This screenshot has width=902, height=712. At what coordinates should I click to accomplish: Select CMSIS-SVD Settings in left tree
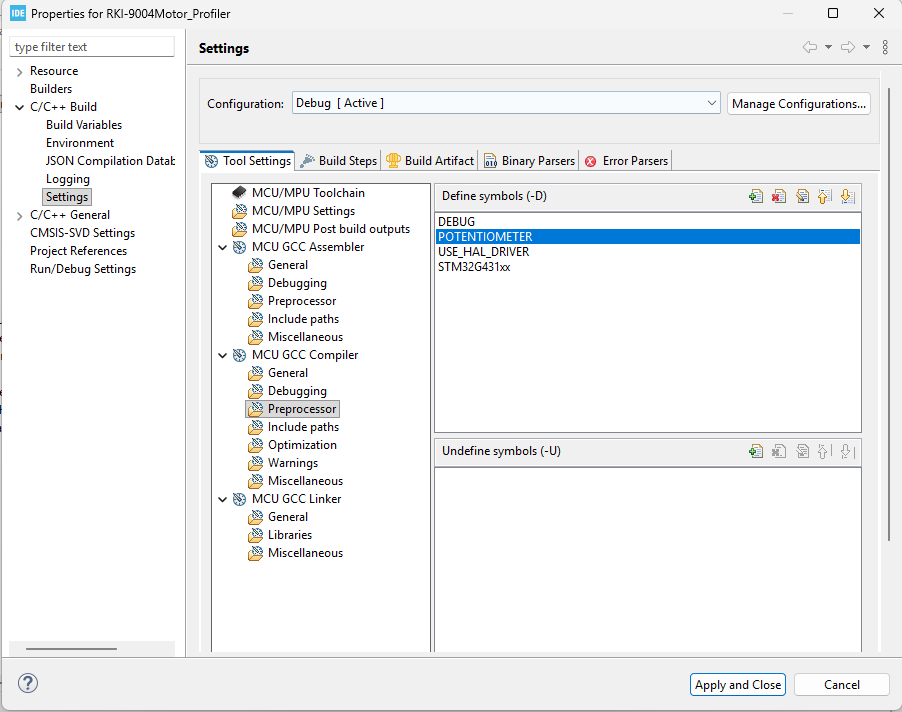(82, 233)
